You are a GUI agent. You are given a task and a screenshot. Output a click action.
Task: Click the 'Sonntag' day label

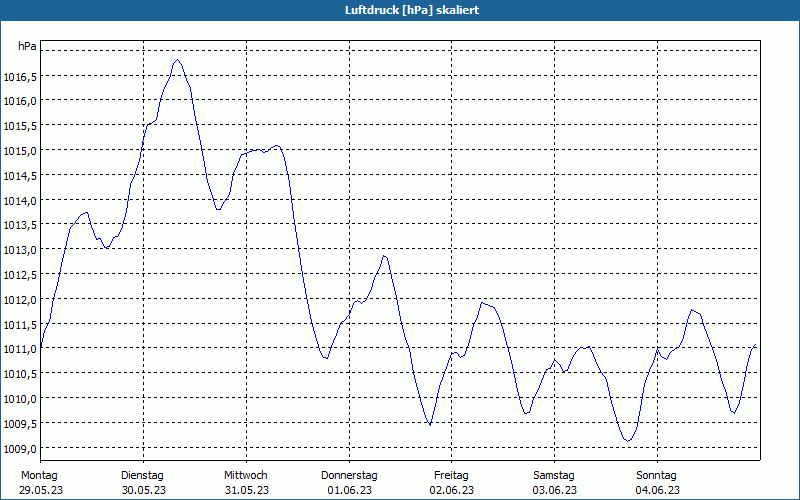pos(656,476)
